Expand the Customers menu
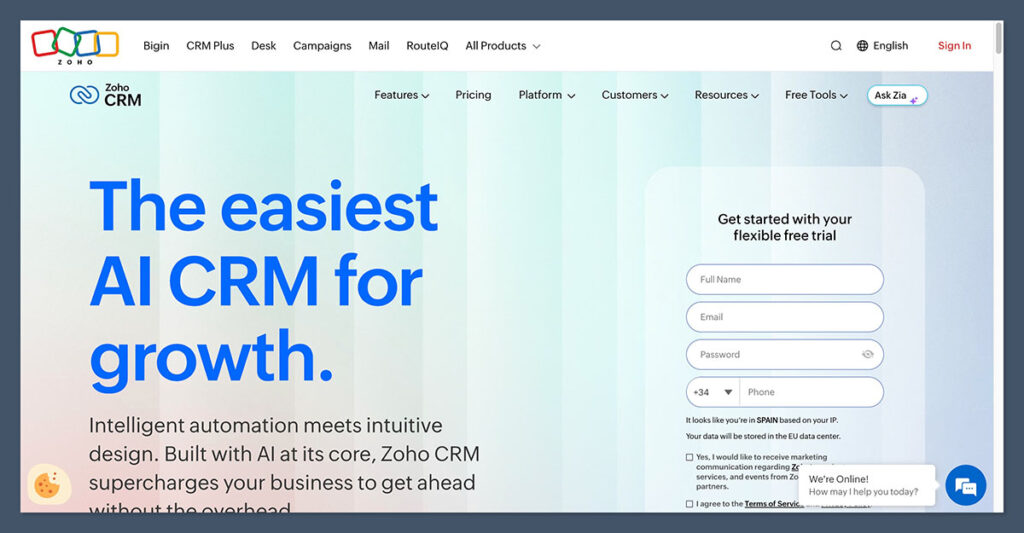 (635, 95)
